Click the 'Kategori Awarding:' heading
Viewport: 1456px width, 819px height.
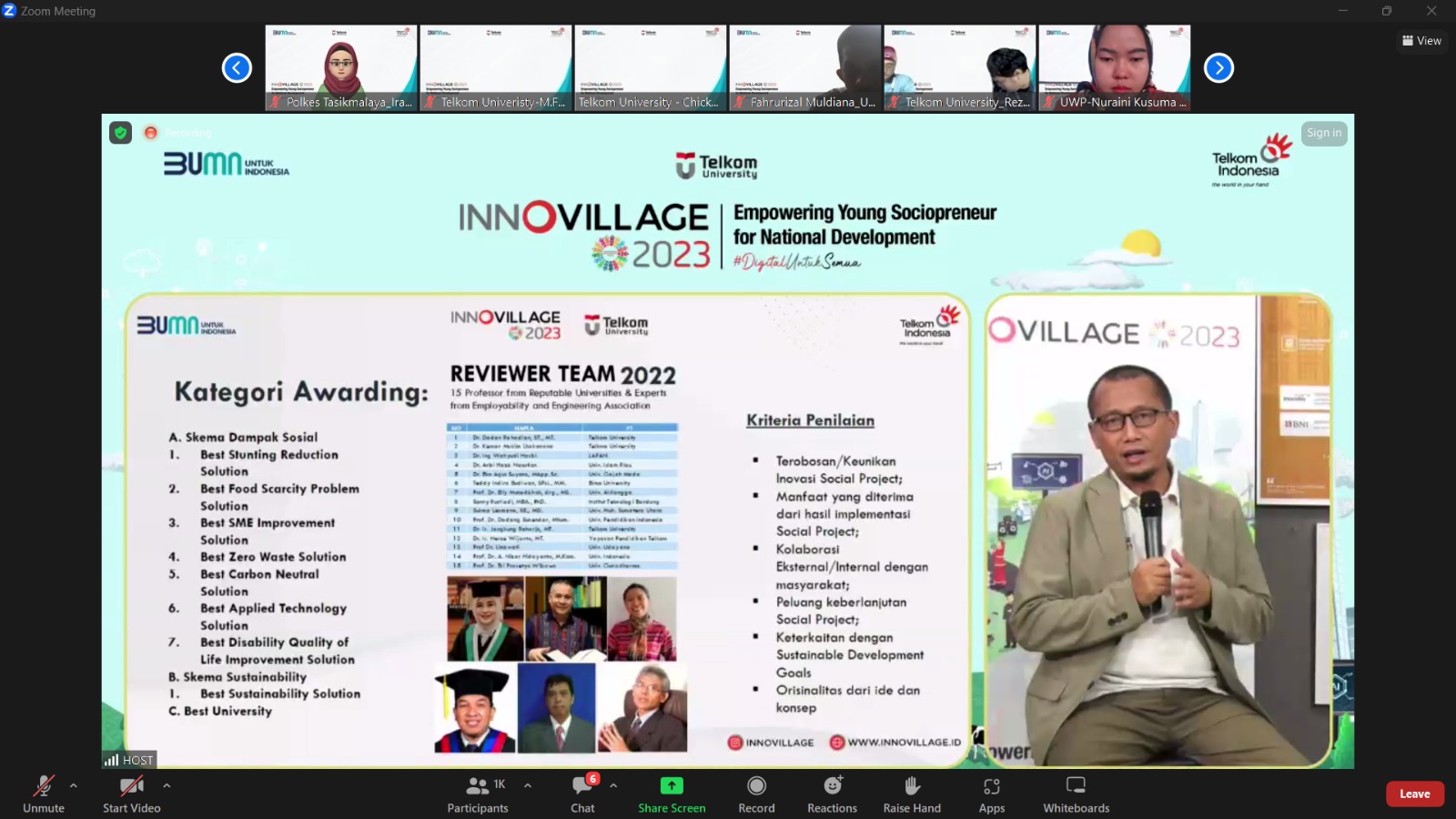[301, 391]
